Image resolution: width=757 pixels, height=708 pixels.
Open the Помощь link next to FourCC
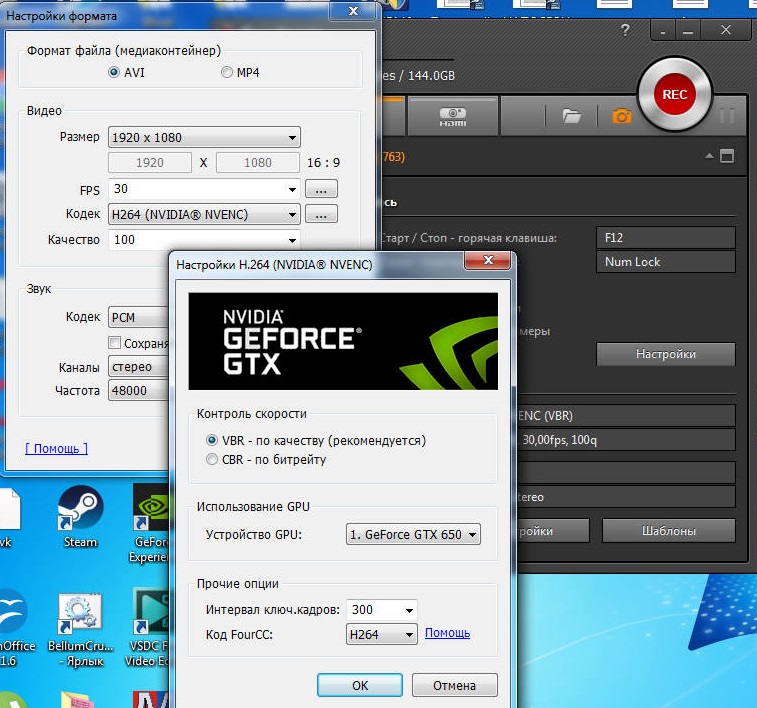tap(447, 633)
